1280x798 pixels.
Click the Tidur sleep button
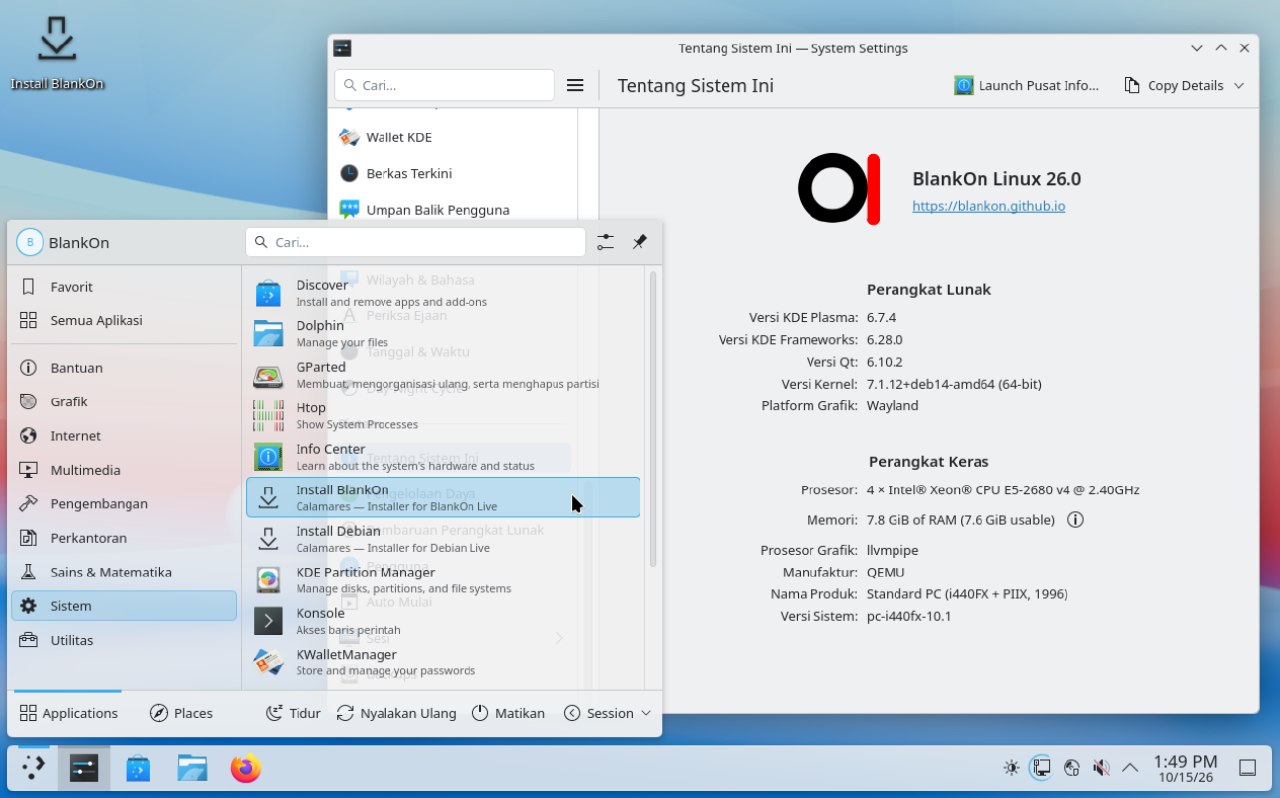293,713
